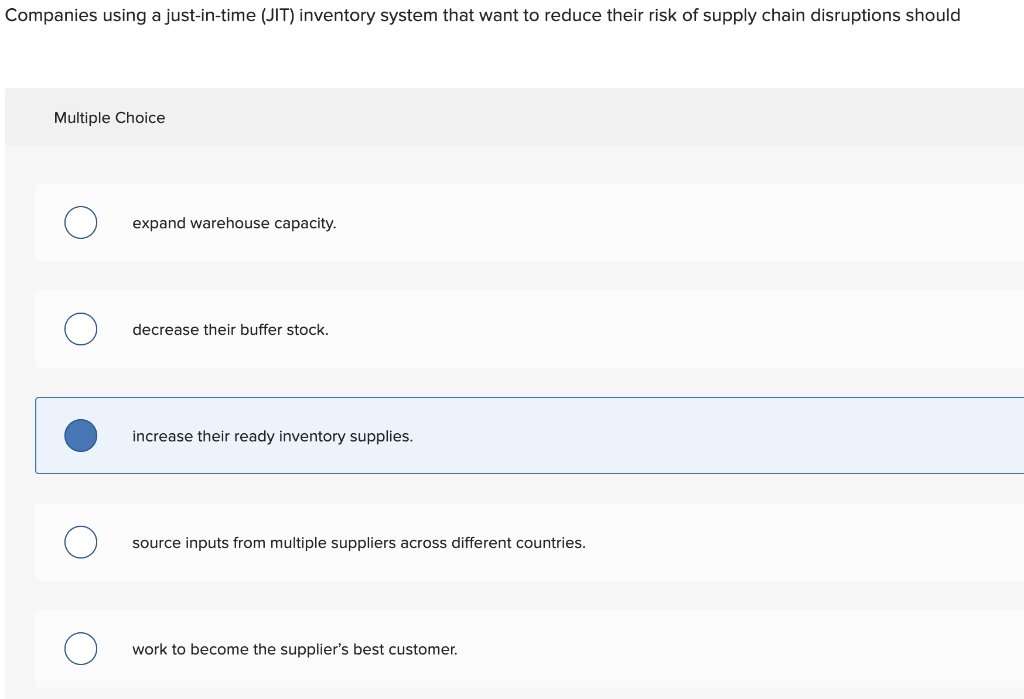The height and width of the screenshot is (699, 1024).
Task: Click the 'Multiple Choice' heading label
Action: (109, 118)
